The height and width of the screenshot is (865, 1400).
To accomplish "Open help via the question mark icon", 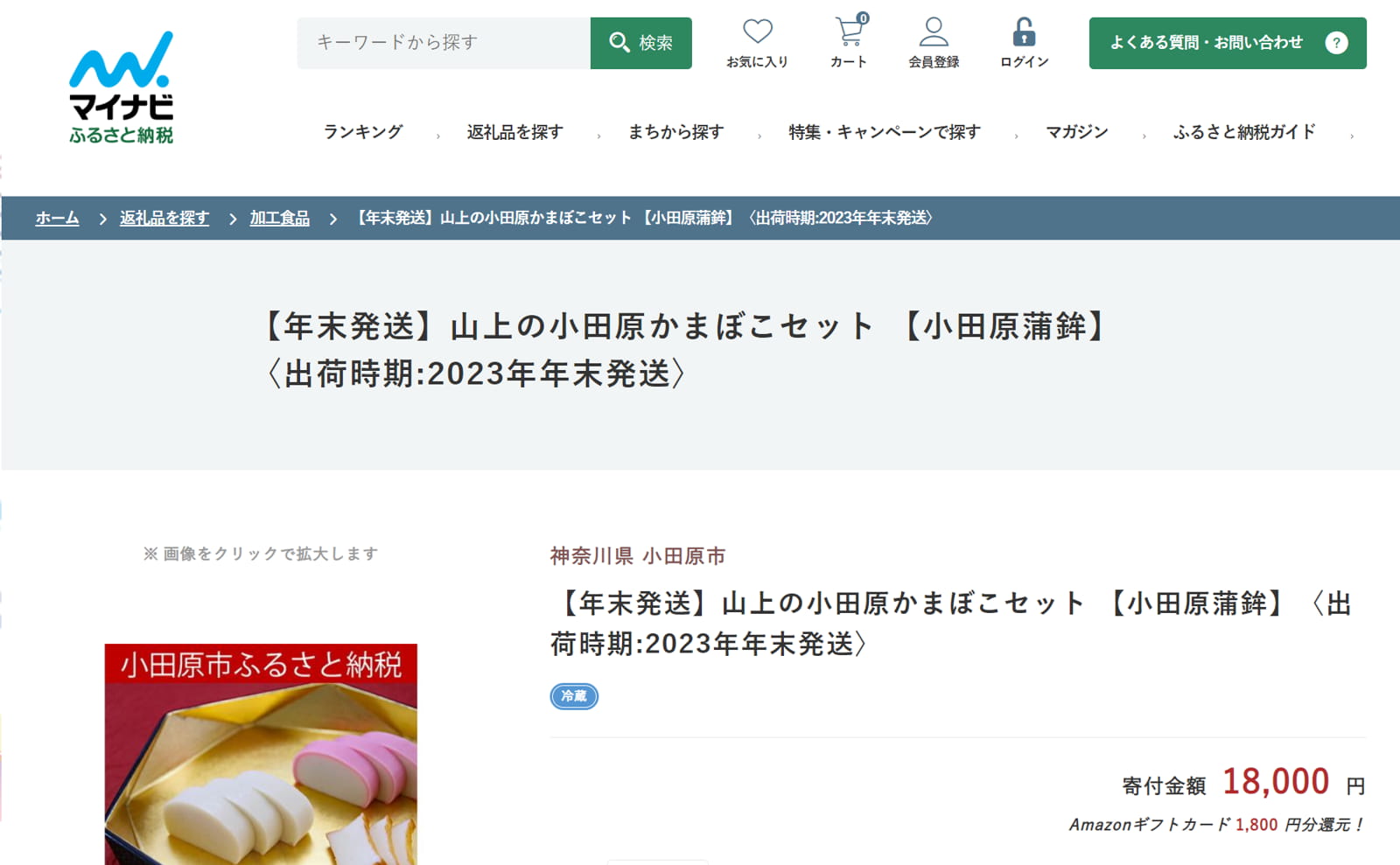I will click(1337, 42).
